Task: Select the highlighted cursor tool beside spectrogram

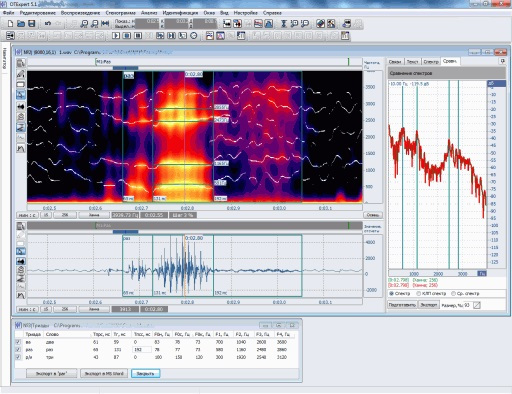Action: (x=21, y=95)
